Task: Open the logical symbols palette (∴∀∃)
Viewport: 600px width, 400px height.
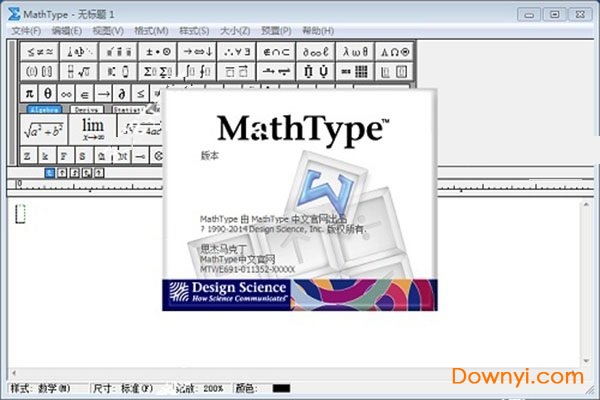Action: point(237,52)
